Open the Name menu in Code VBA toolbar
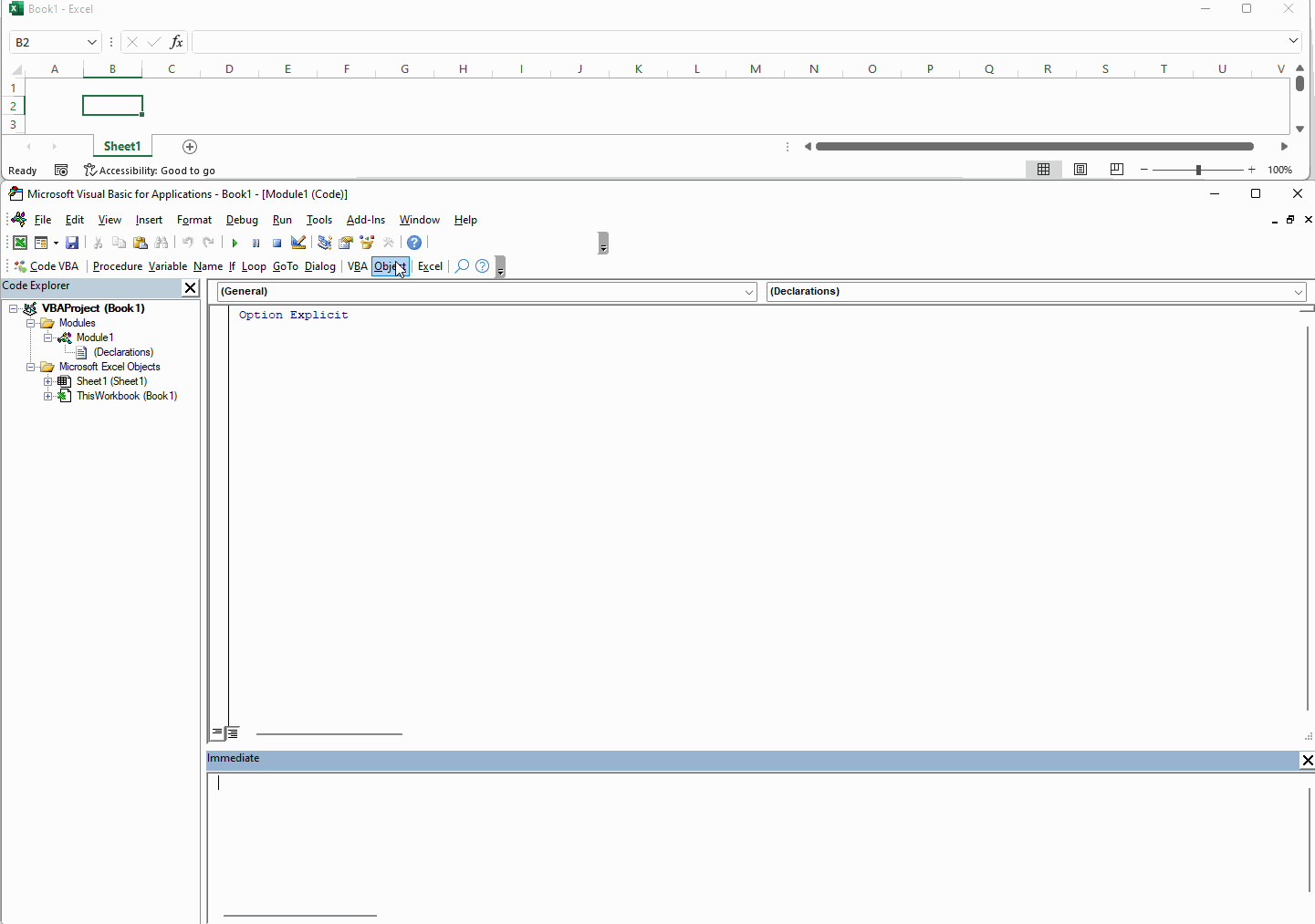The image size is (1315, 924). click(x=208, y=266)
